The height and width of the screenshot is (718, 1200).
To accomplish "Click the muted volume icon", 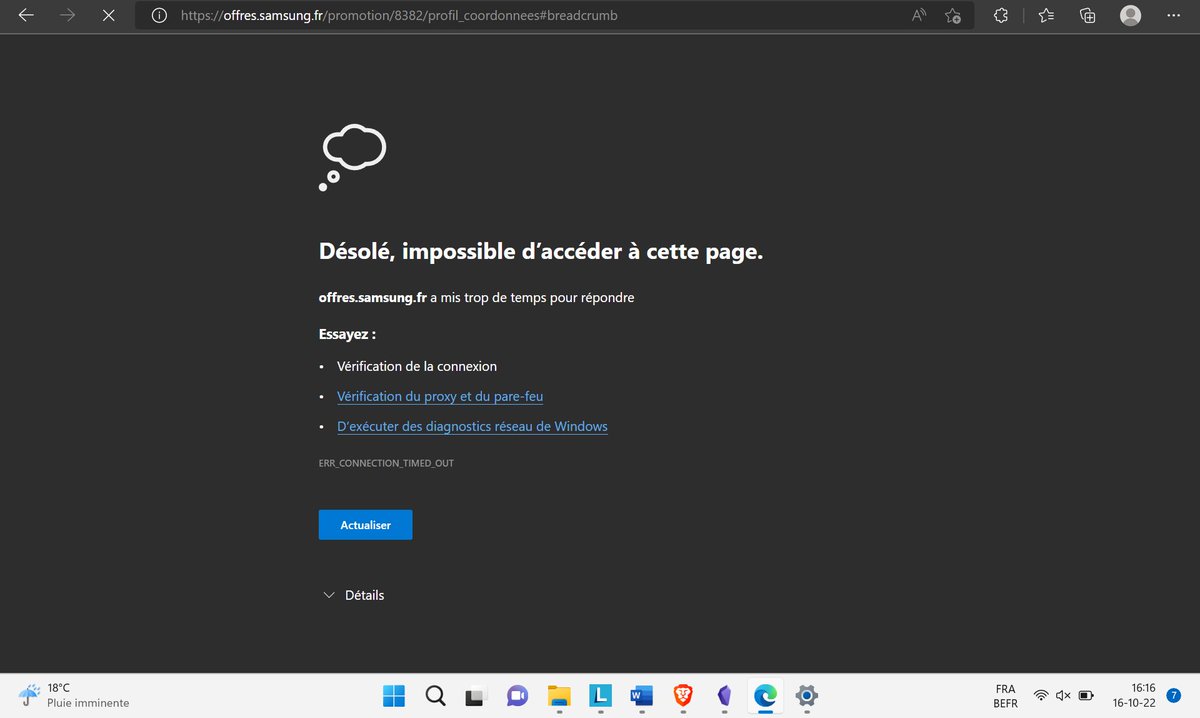I will tap(1063, 695).
